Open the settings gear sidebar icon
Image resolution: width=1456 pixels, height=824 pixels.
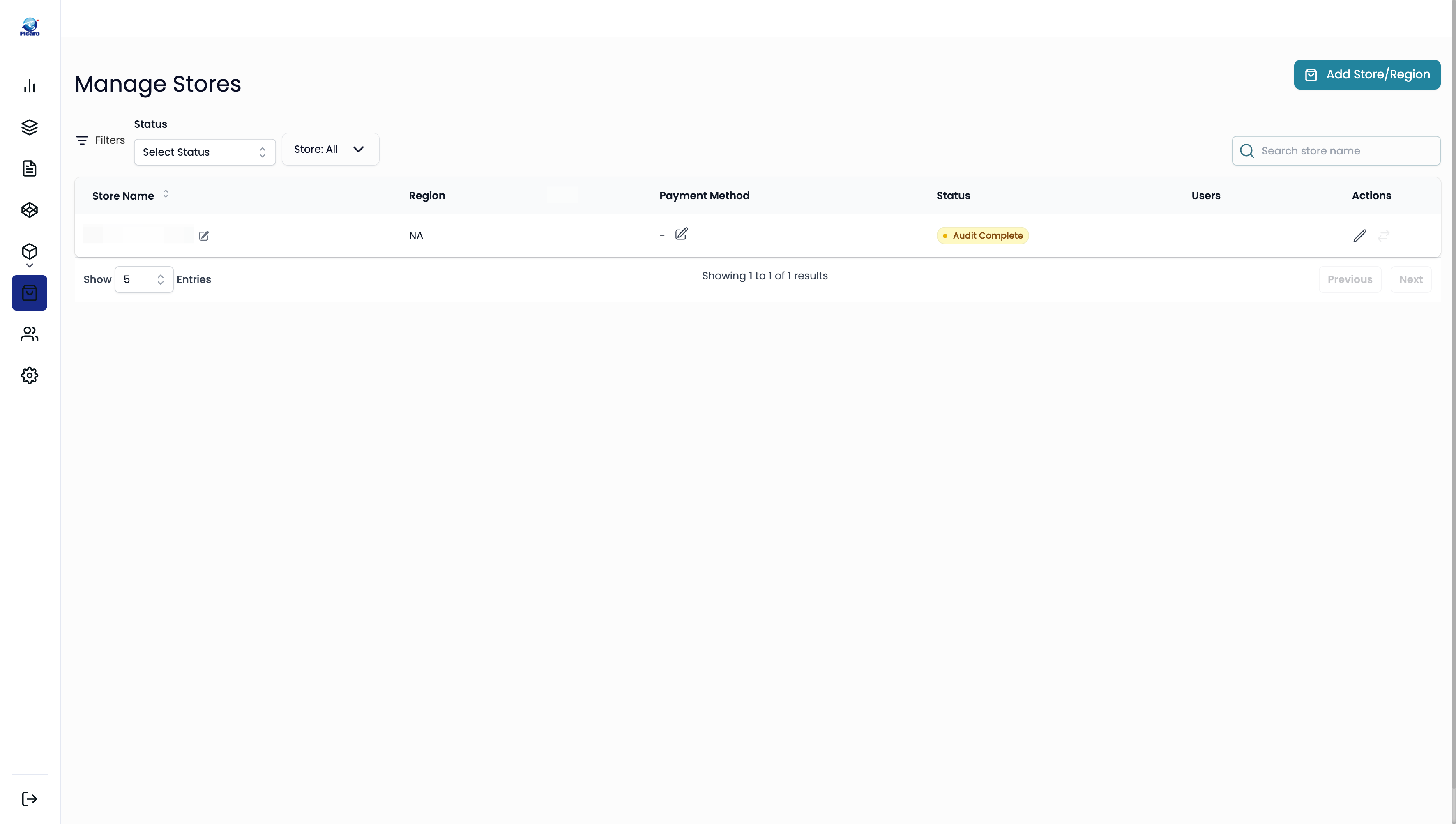(x=30, y=375)
